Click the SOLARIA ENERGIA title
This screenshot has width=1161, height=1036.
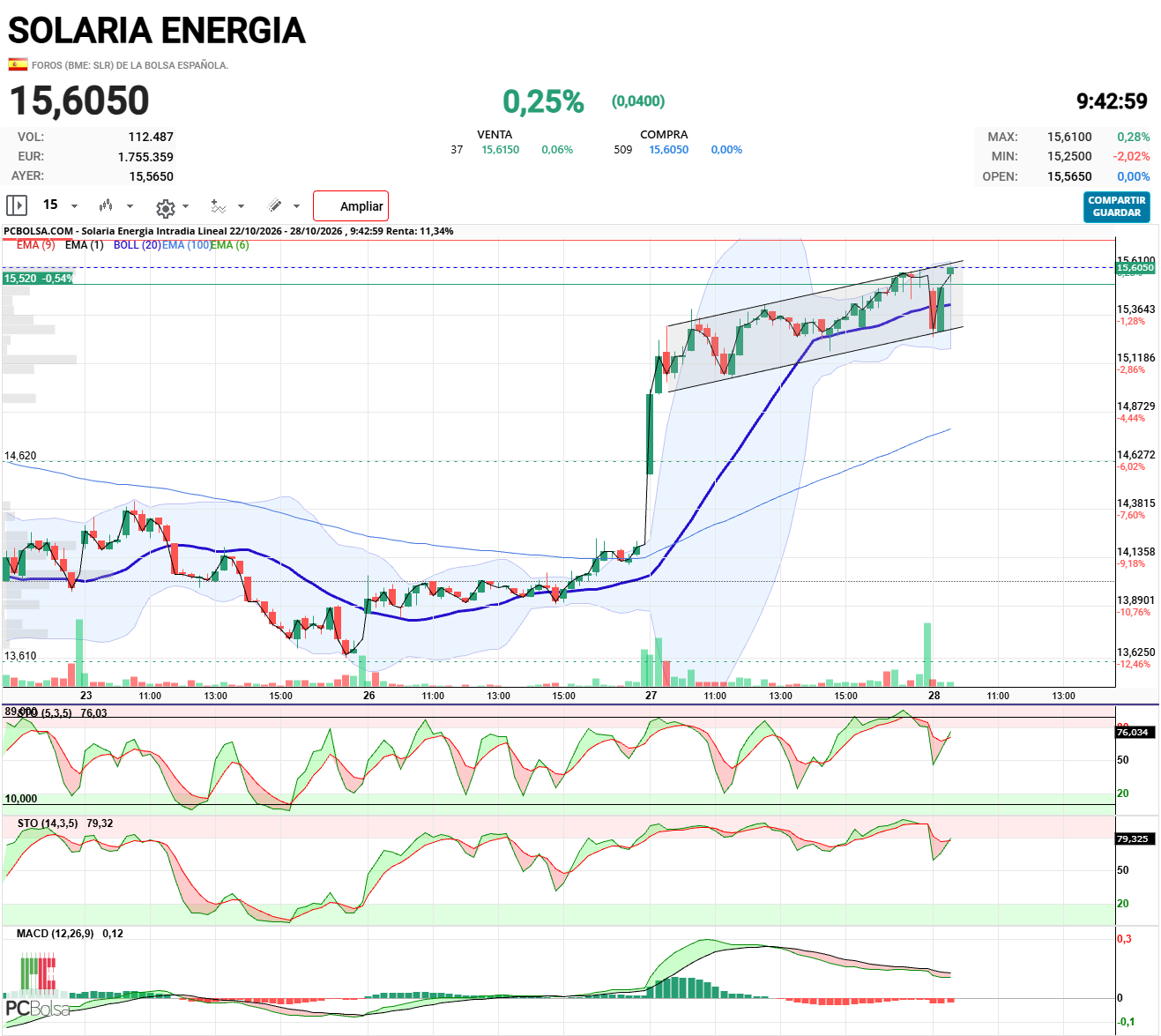157,31
